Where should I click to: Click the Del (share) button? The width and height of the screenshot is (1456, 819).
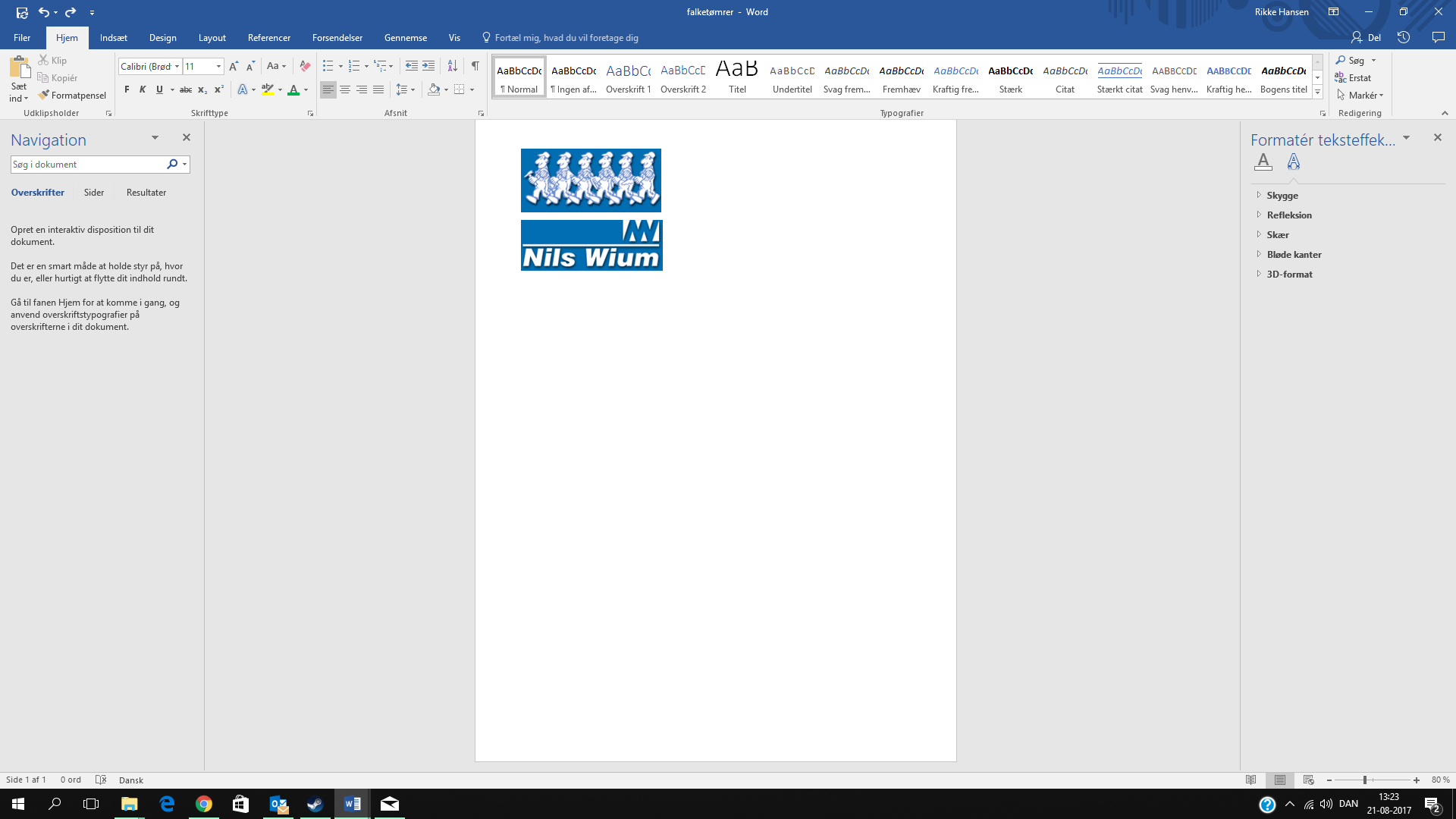(1366, 37)
